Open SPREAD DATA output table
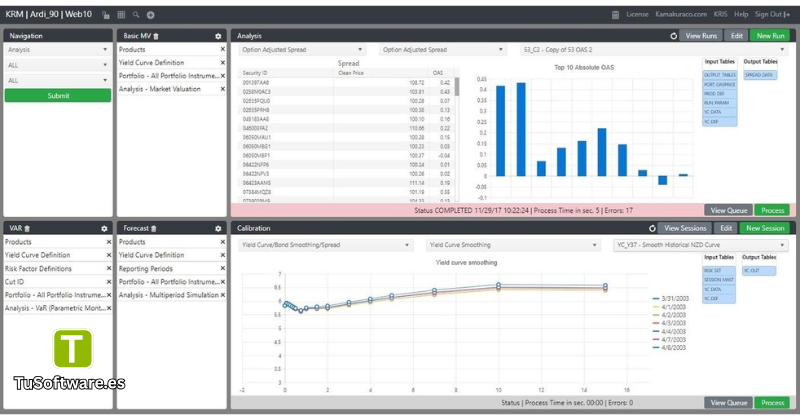The height and width of the screenshot is (420, 800). click(759, 75)
